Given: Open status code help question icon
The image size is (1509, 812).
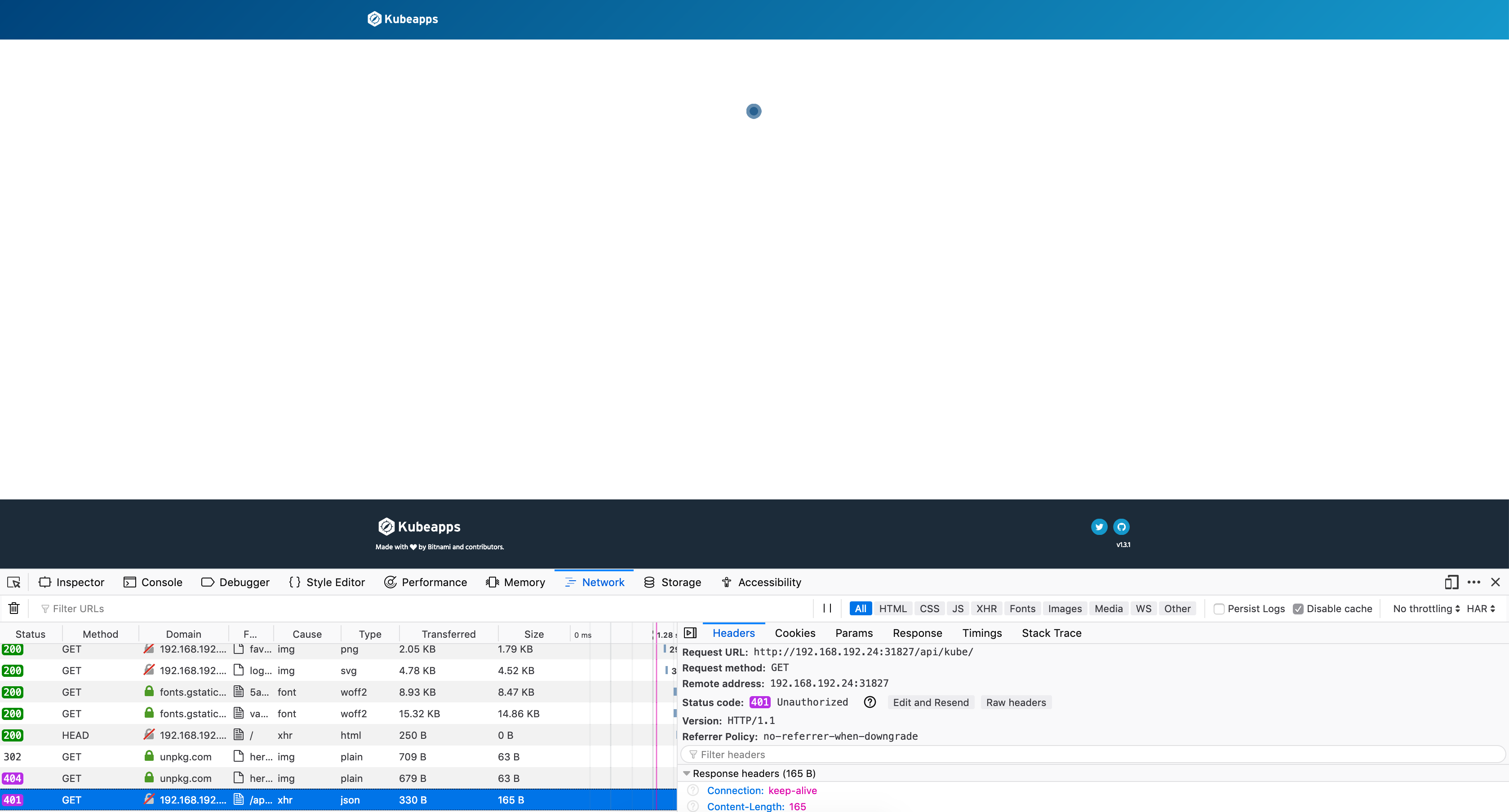Looking at the screenshot, I should click(x=870, y=702).
